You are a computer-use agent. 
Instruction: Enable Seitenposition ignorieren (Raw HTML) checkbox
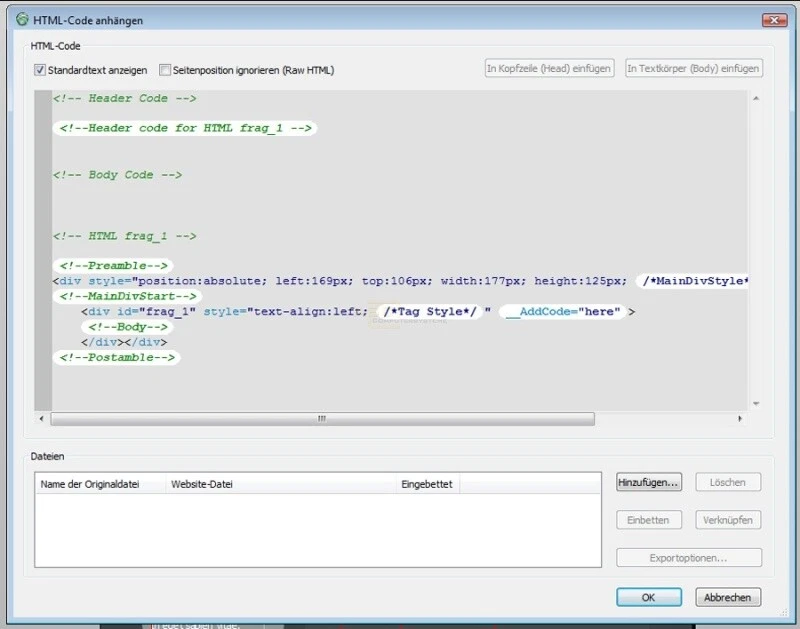pyautogui.click(x=165, y=70)
